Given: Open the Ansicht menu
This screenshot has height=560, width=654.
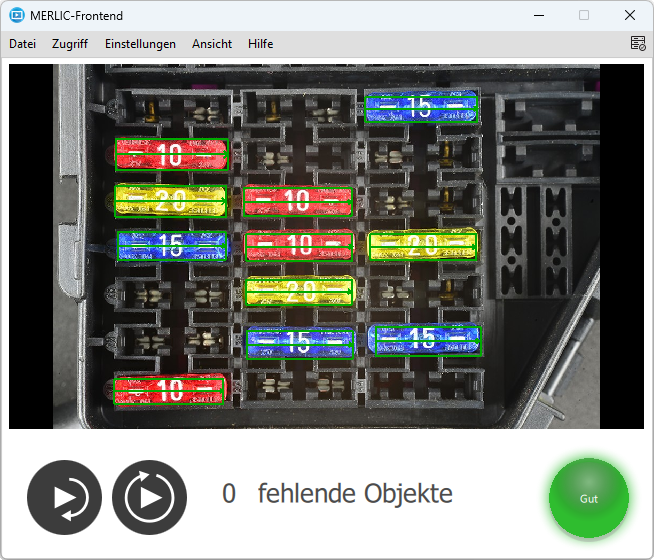Looking at the screenshot, I should click(x=212, y=44).
